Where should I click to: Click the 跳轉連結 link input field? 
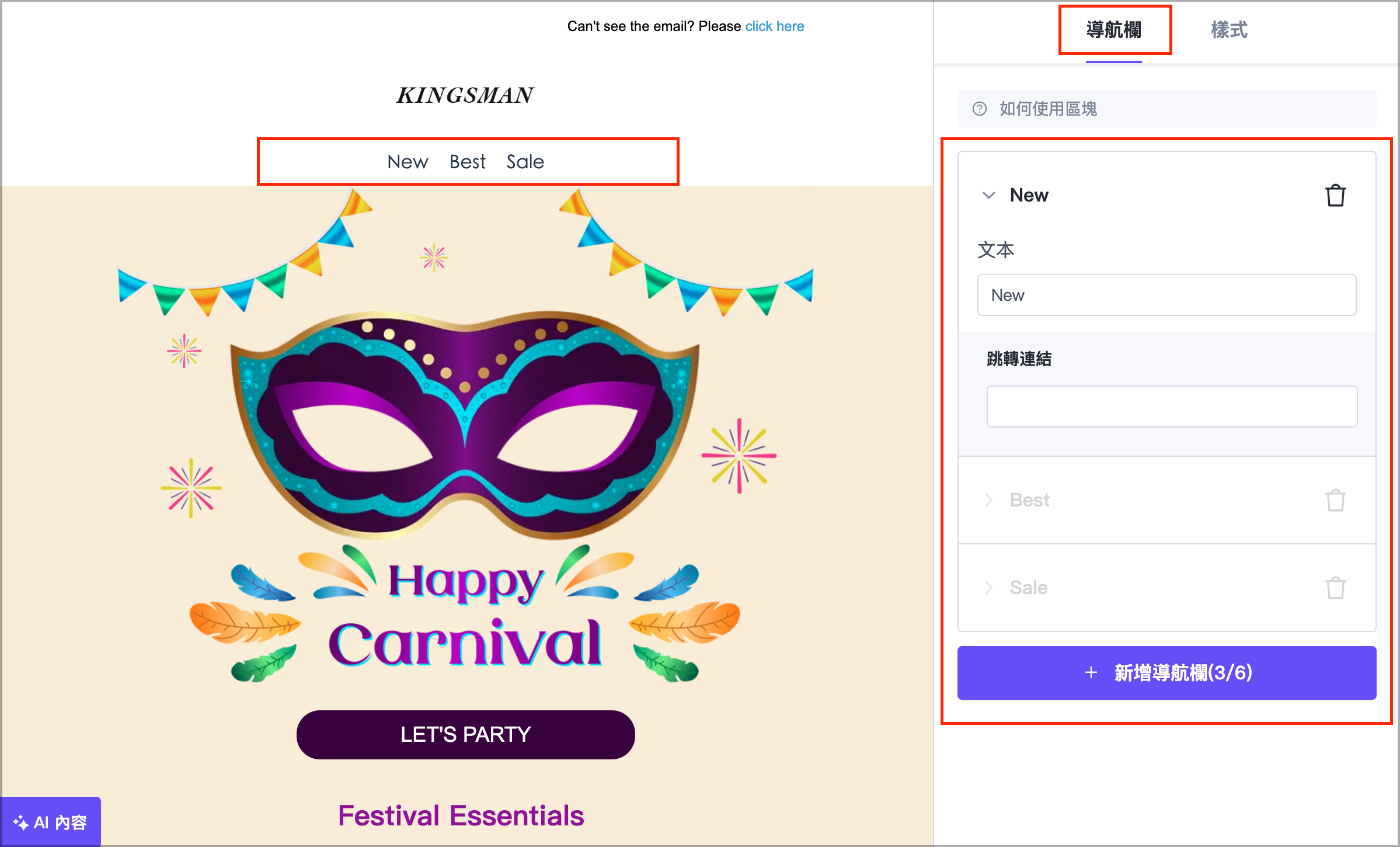(x=1171, y=406)
